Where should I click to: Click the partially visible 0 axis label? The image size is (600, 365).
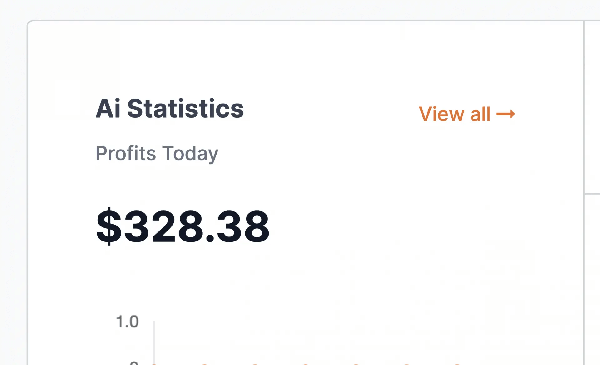pos(134,363)
